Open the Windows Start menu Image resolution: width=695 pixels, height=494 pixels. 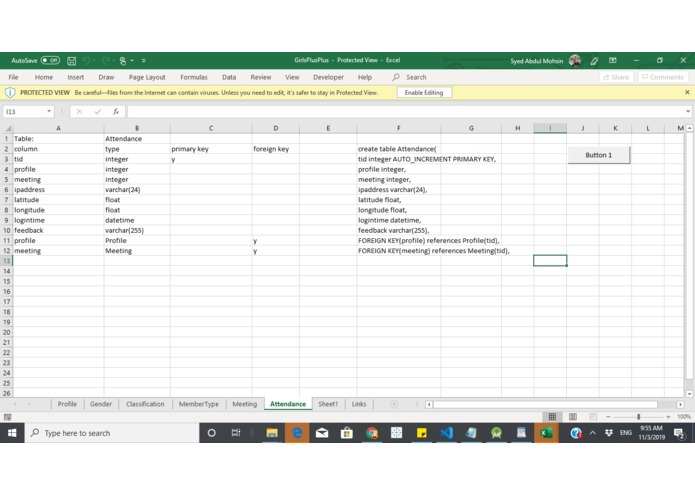(x=12, y=433)
